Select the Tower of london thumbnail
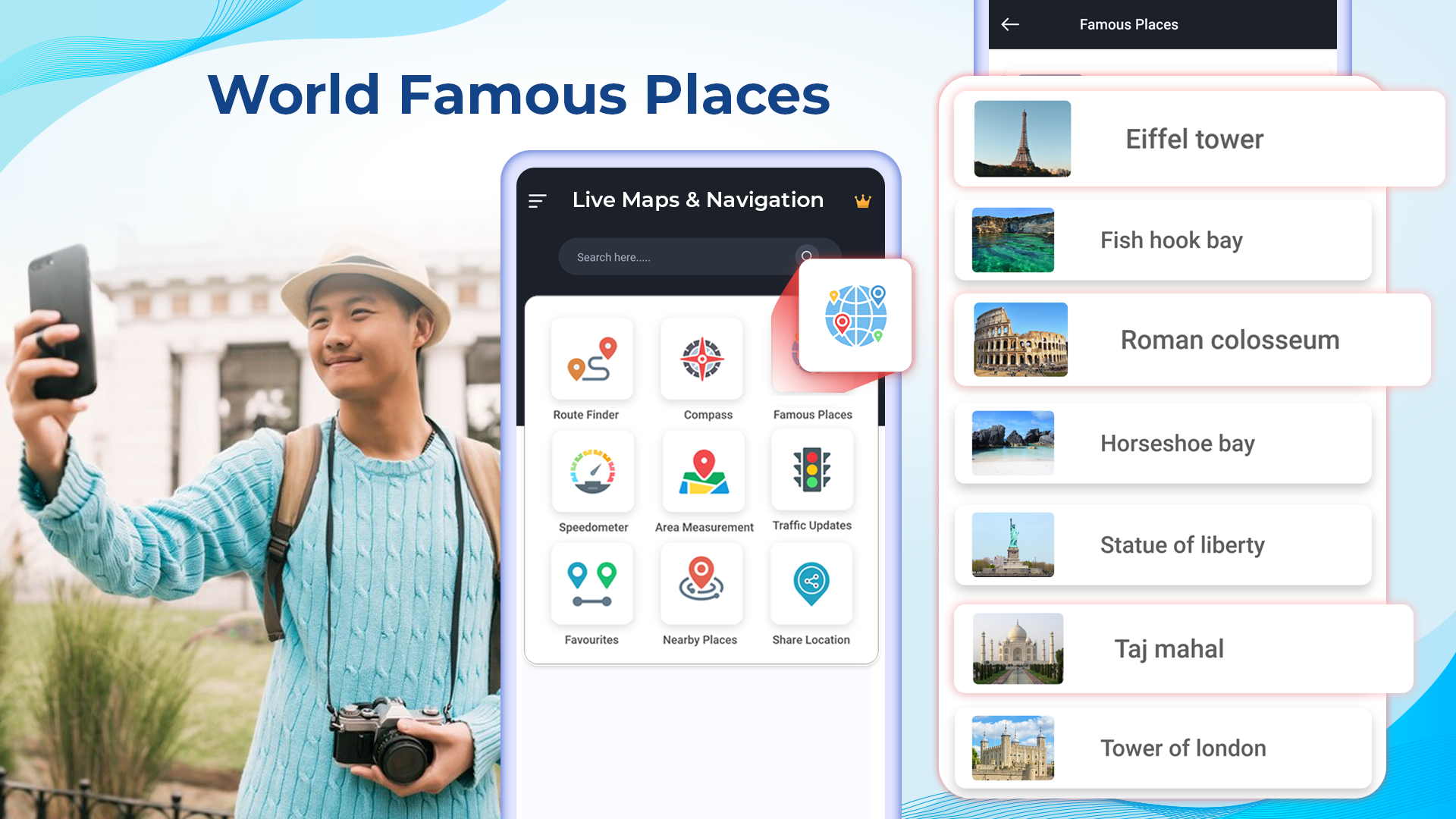 coord(1013,748)
